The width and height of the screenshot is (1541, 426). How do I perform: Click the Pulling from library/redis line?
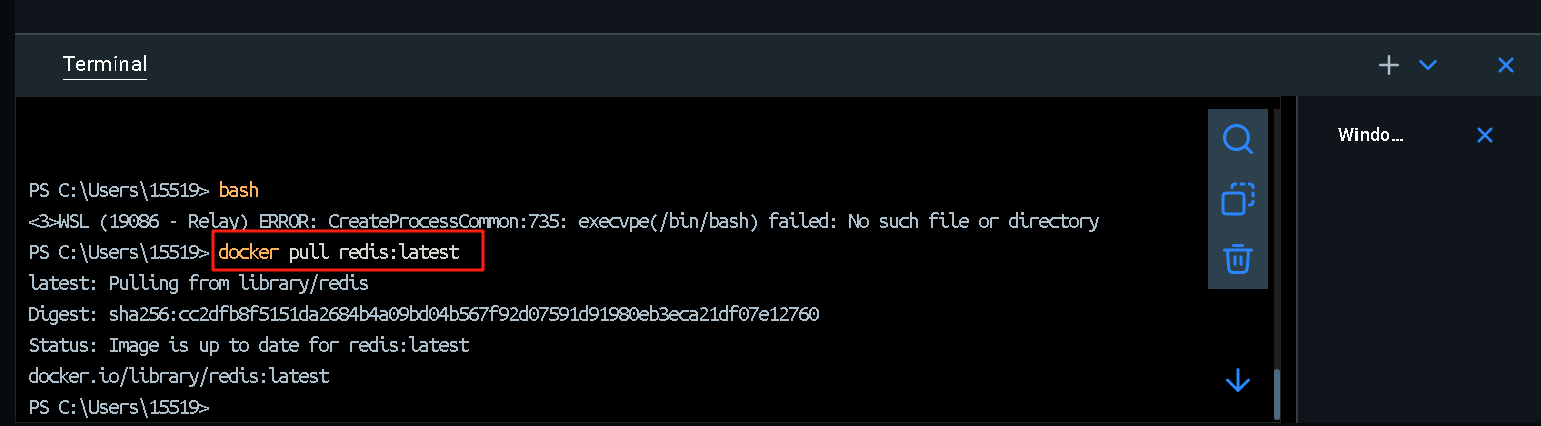(199, 283)
